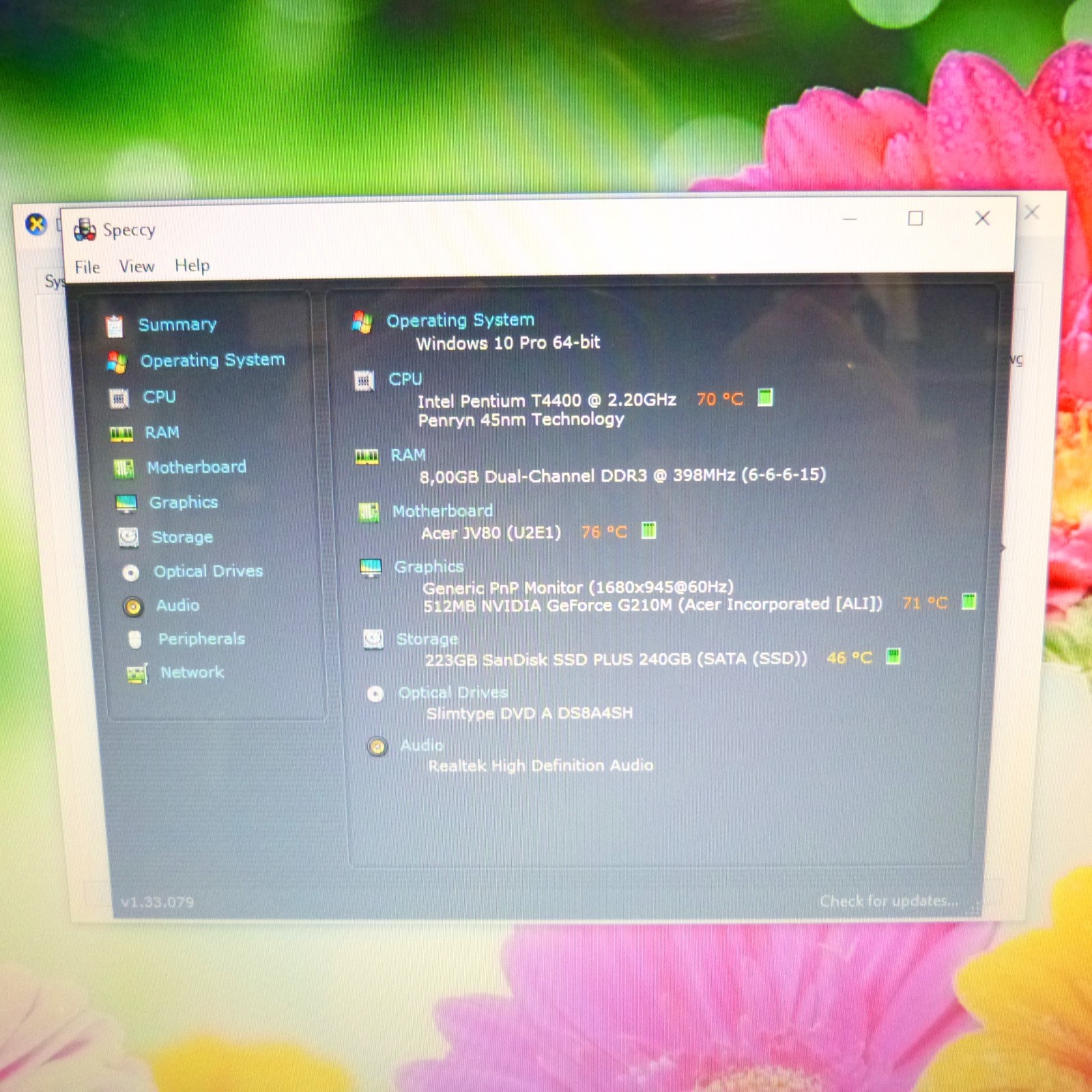Select CPU in the sidebar
The image size is (1092, 1092).
point(160,397)
